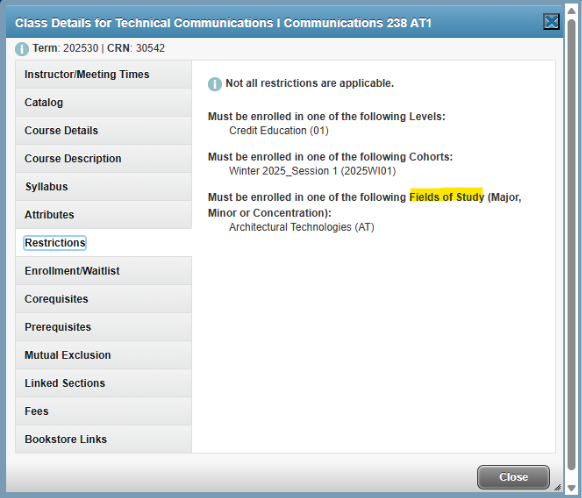Open the Course Details tab
The height and width of the screenshot is (498, 582).
104,131
